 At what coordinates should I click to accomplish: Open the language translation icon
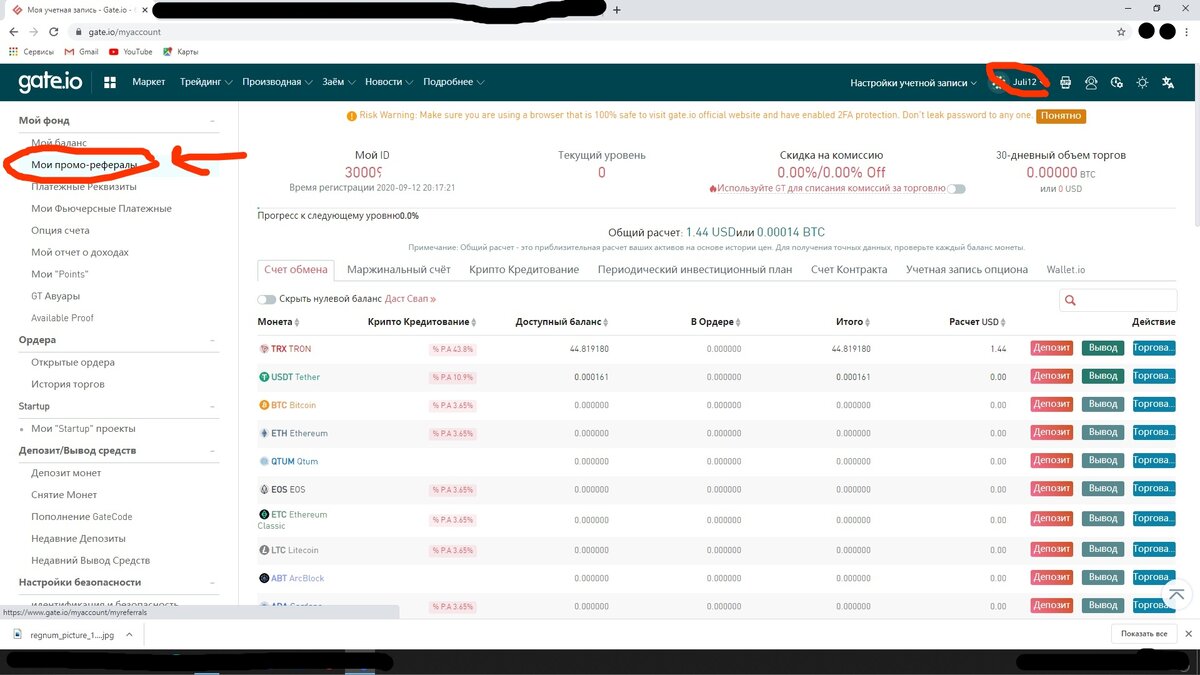click(x=1168, y=82)
